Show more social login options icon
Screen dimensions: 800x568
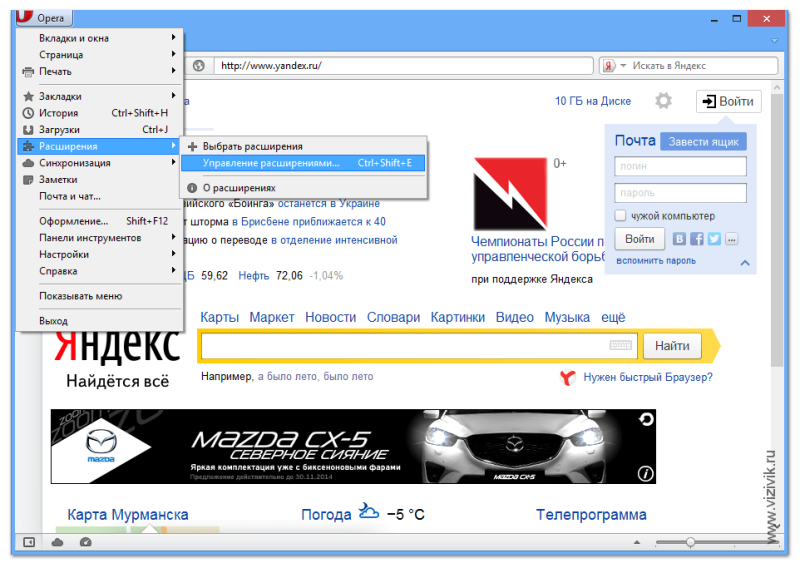tap(732, 239)
